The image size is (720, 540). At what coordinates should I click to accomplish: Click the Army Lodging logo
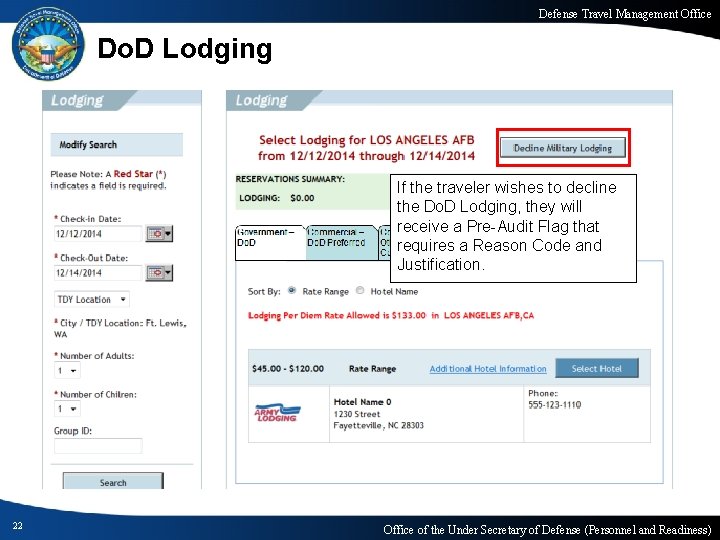277,412
